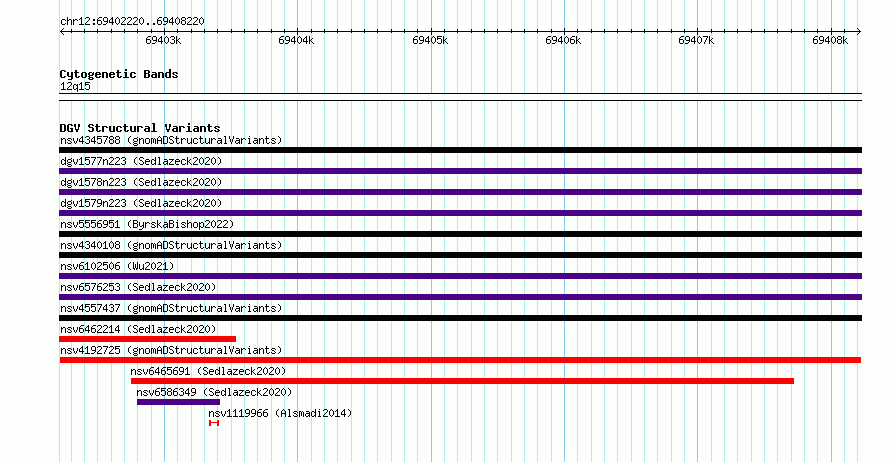Select the black bar for nsv4345788
Image resolution: width=890 pixels, height=462 pixels.
pos(460,150)
